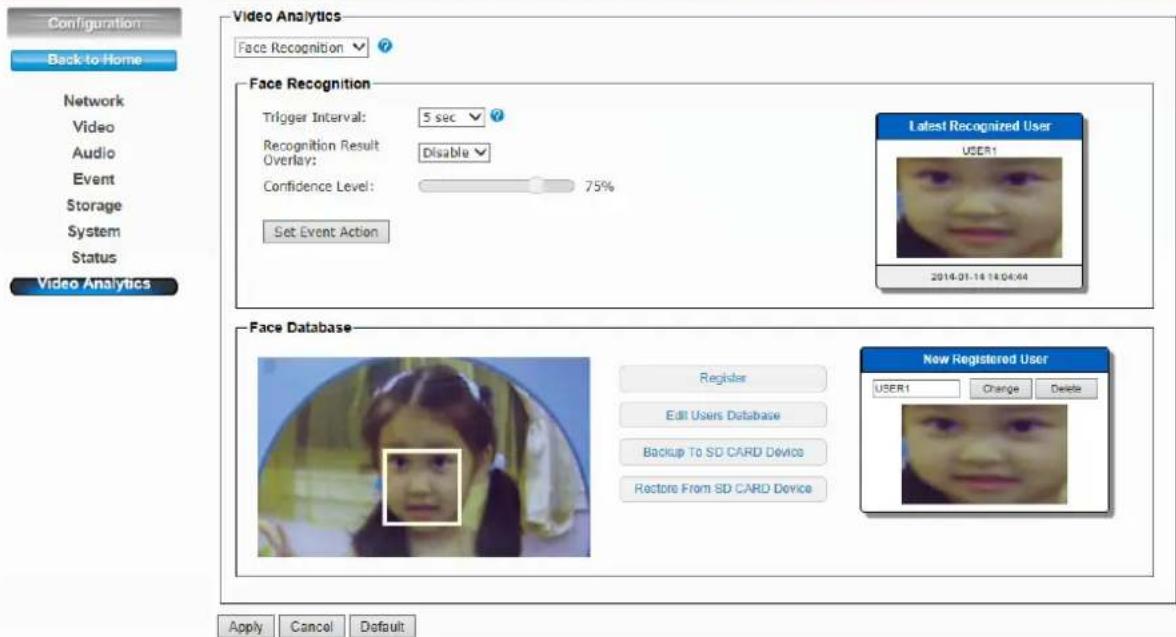Open the Storage settings page

click(94, 206)
